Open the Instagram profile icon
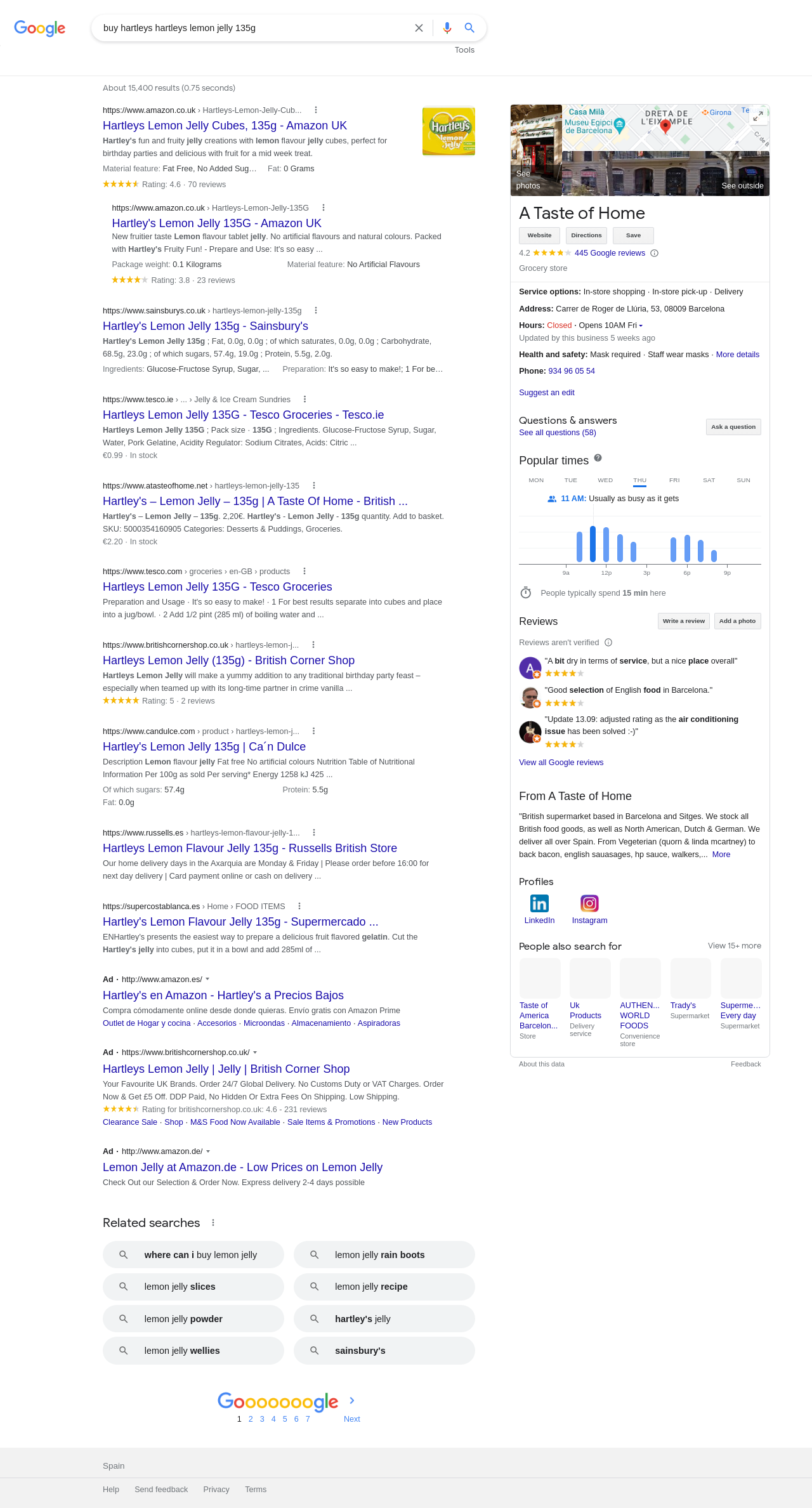The height and width of the screenshot is (1508, 812). pyautogui.click(x=589, y=903)
